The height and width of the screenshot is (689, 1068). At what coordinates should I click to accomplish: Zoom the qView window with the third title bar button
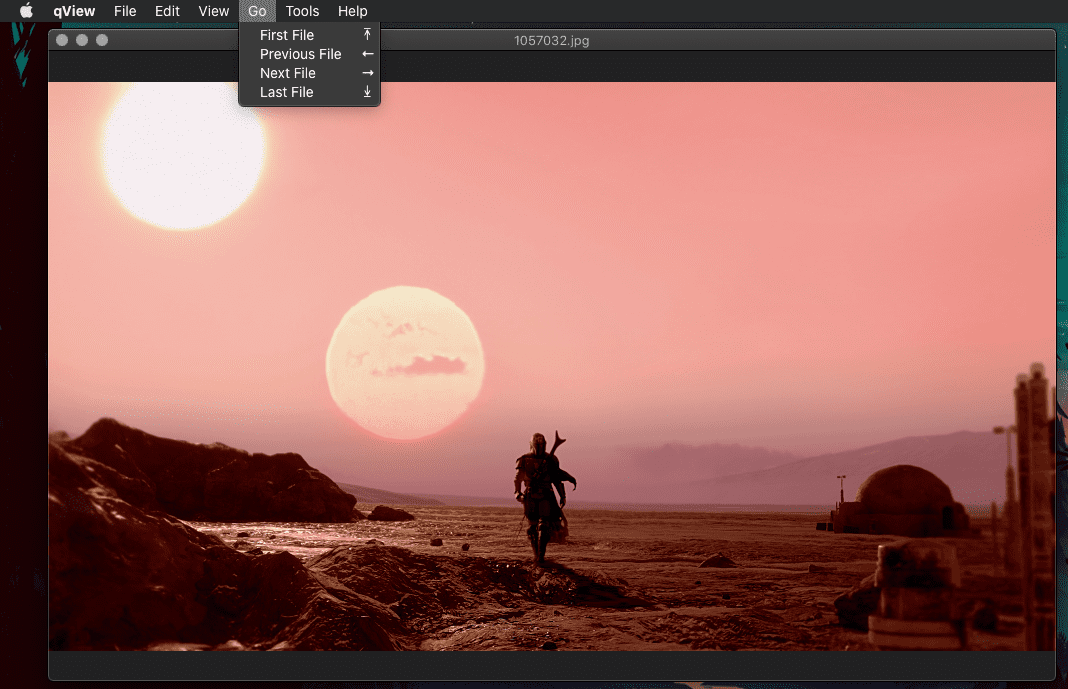[x=102, y=40]
